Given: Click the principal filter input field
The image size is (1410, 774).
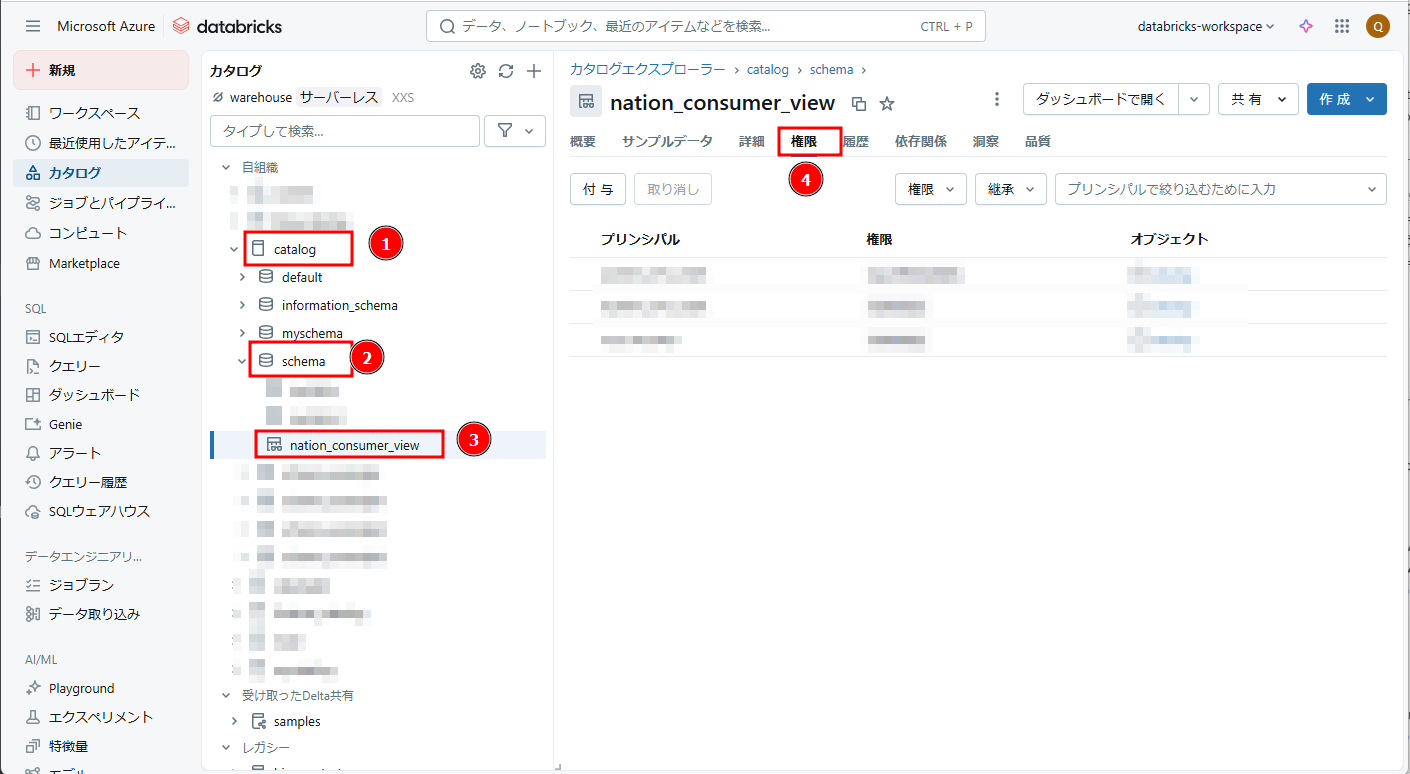Looking at the screenshot, I should point(1210,189).
